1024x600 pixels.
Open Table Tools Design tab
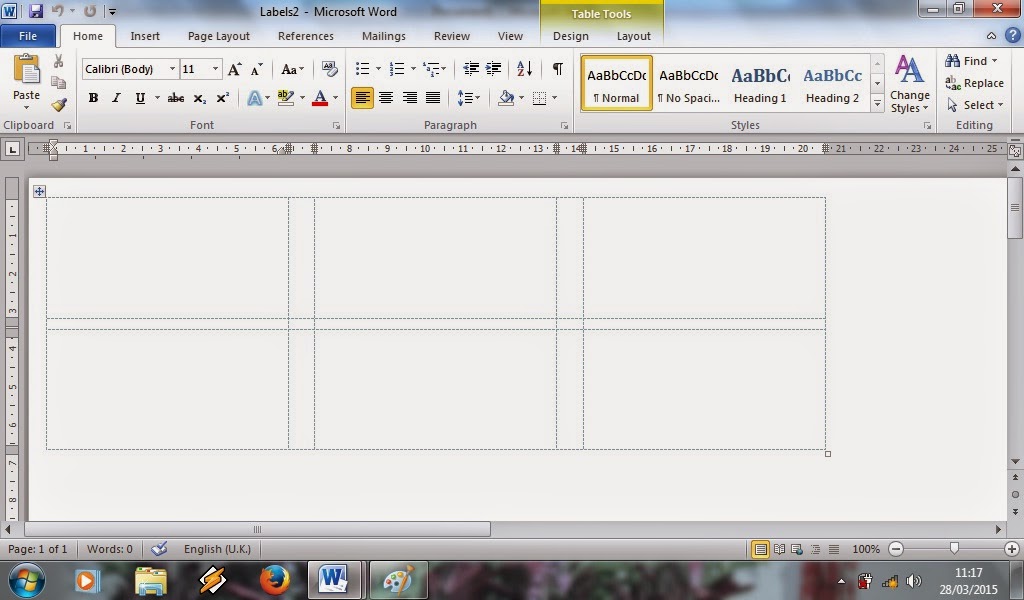click(x=571, y=36)
